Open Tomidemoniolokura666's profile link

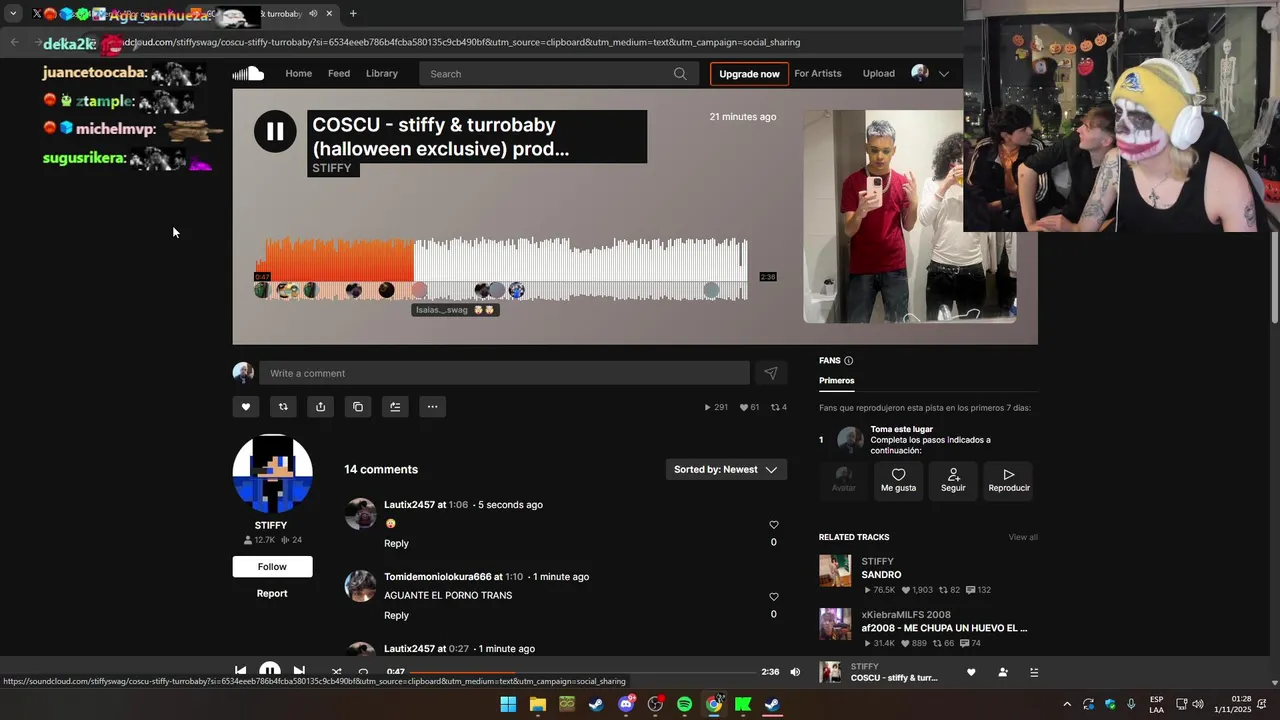point(438,577)
